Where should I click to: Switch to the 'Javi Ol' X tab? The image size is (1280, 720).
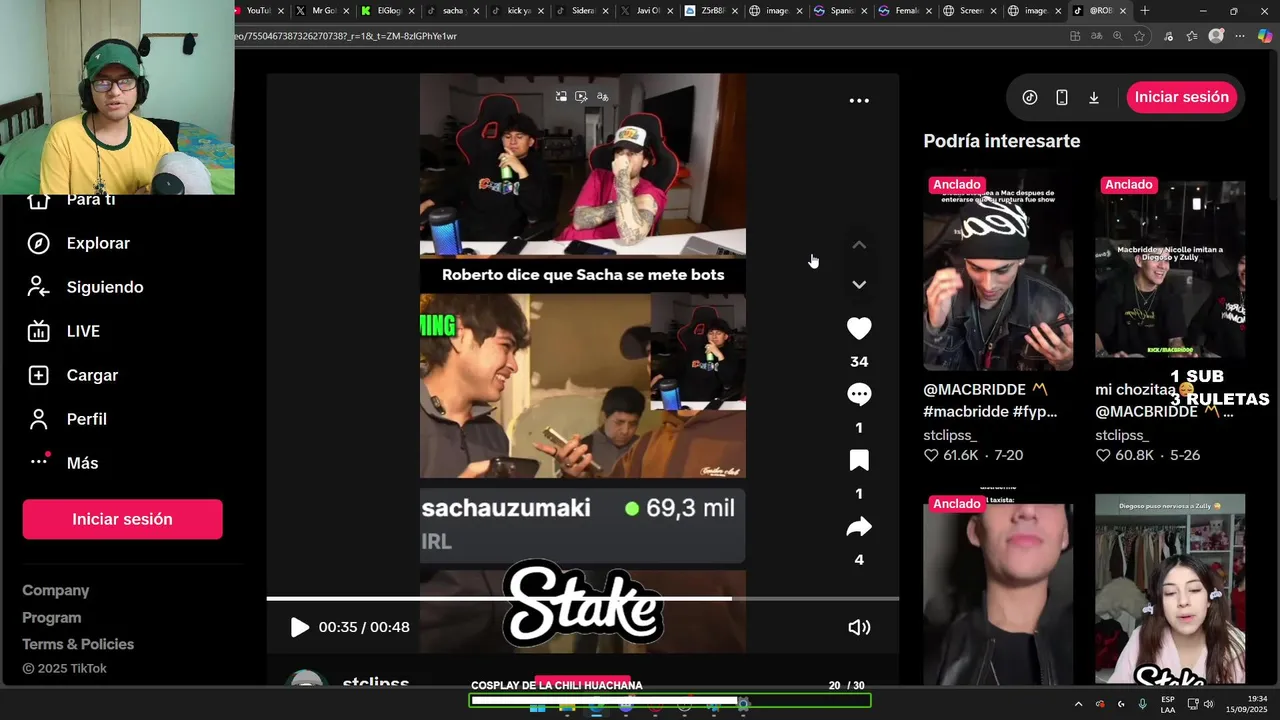[x=648, y=11]
